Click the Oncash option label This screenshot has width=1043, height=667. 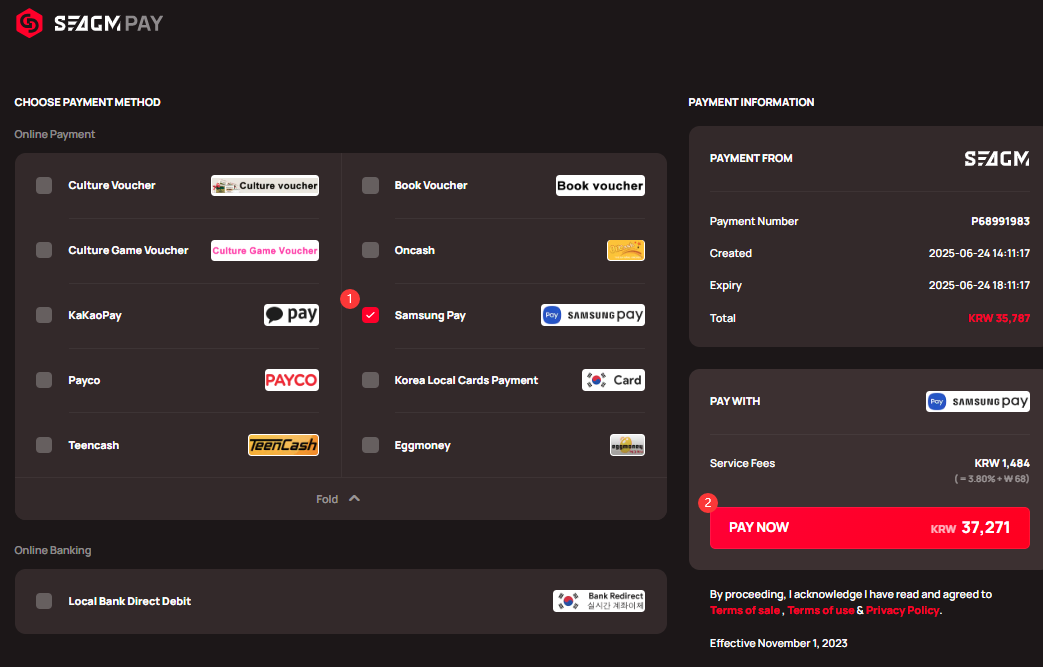[414, 251]
